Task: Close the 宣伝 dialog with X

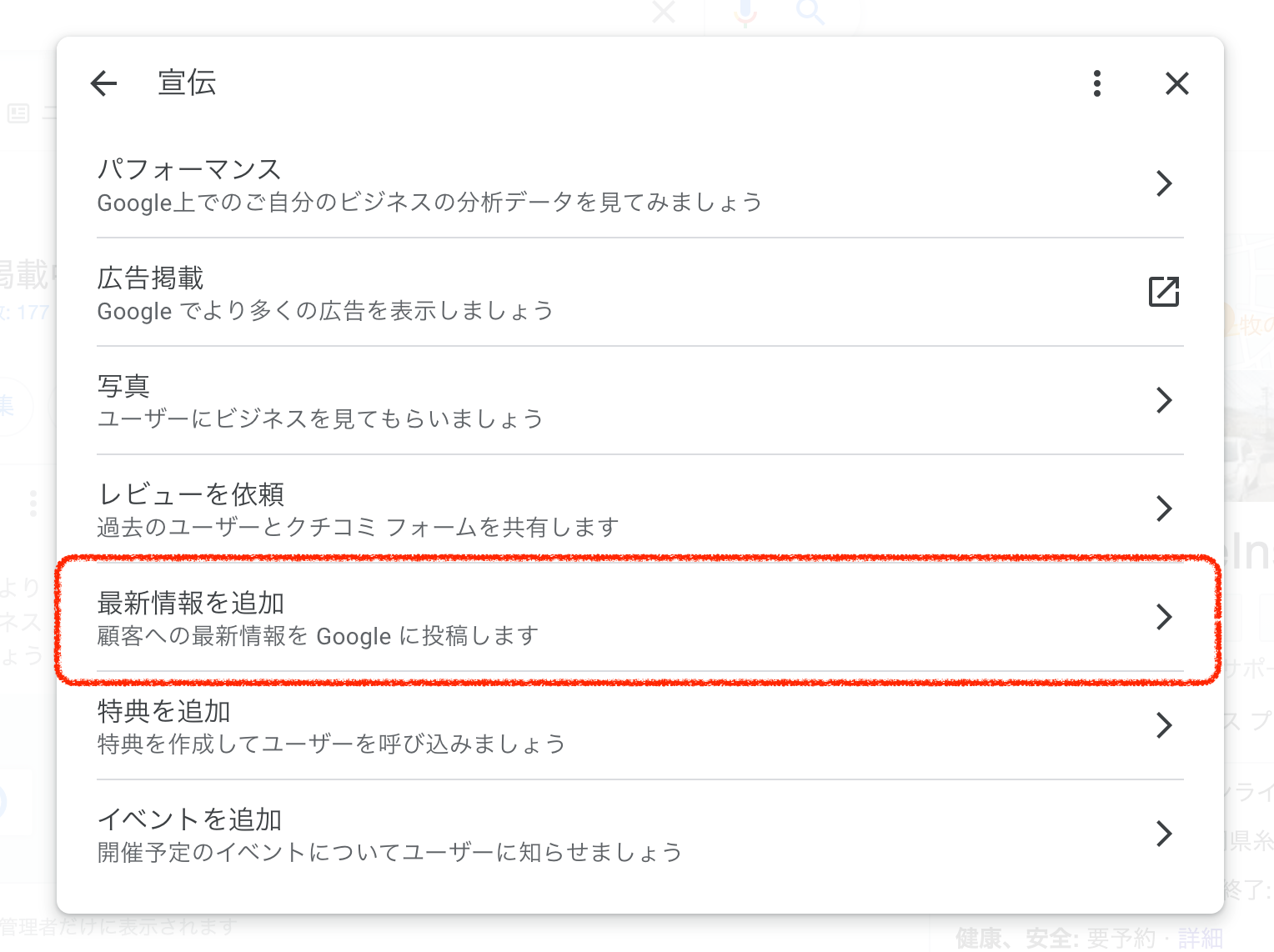Action: [x=1176, y=83]
